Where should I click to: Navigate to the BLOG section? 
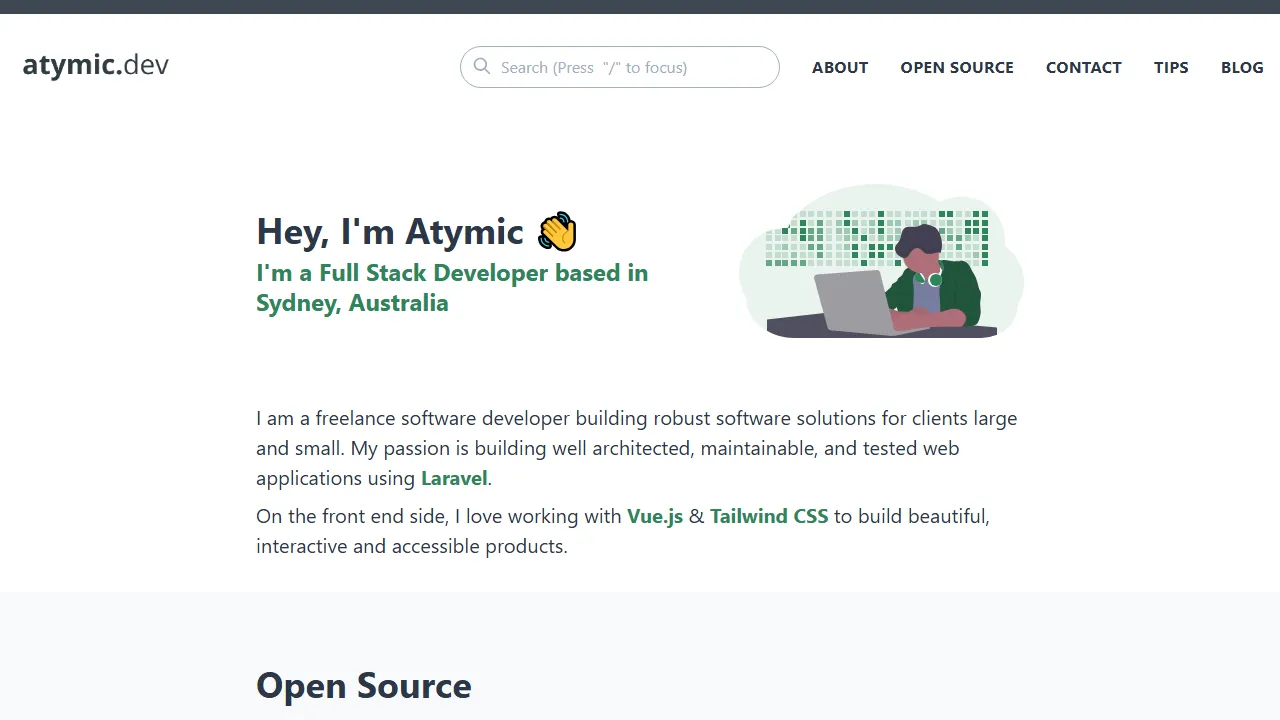1242,67
